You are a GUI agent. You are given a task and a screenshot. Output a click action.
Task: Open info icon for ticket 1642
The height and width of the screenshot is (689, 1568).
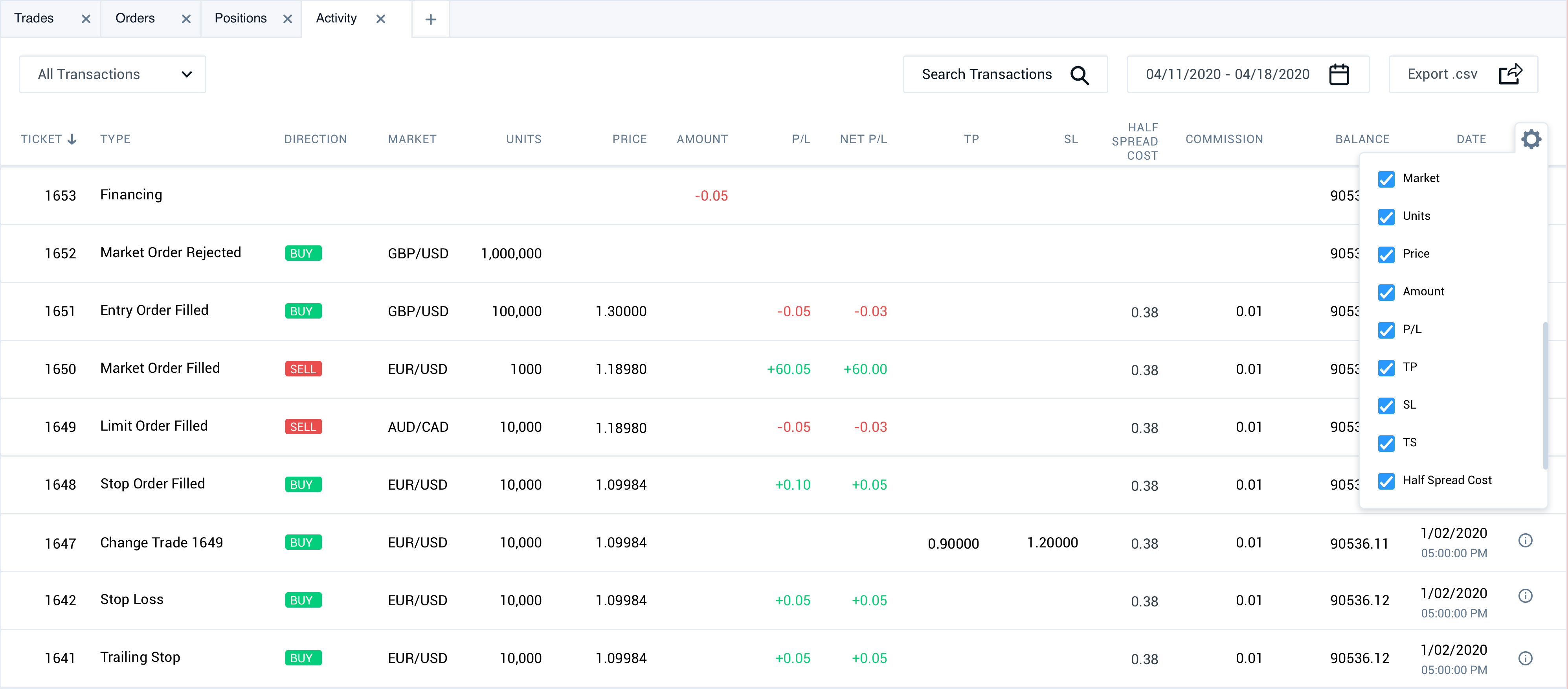[1525, 596]
